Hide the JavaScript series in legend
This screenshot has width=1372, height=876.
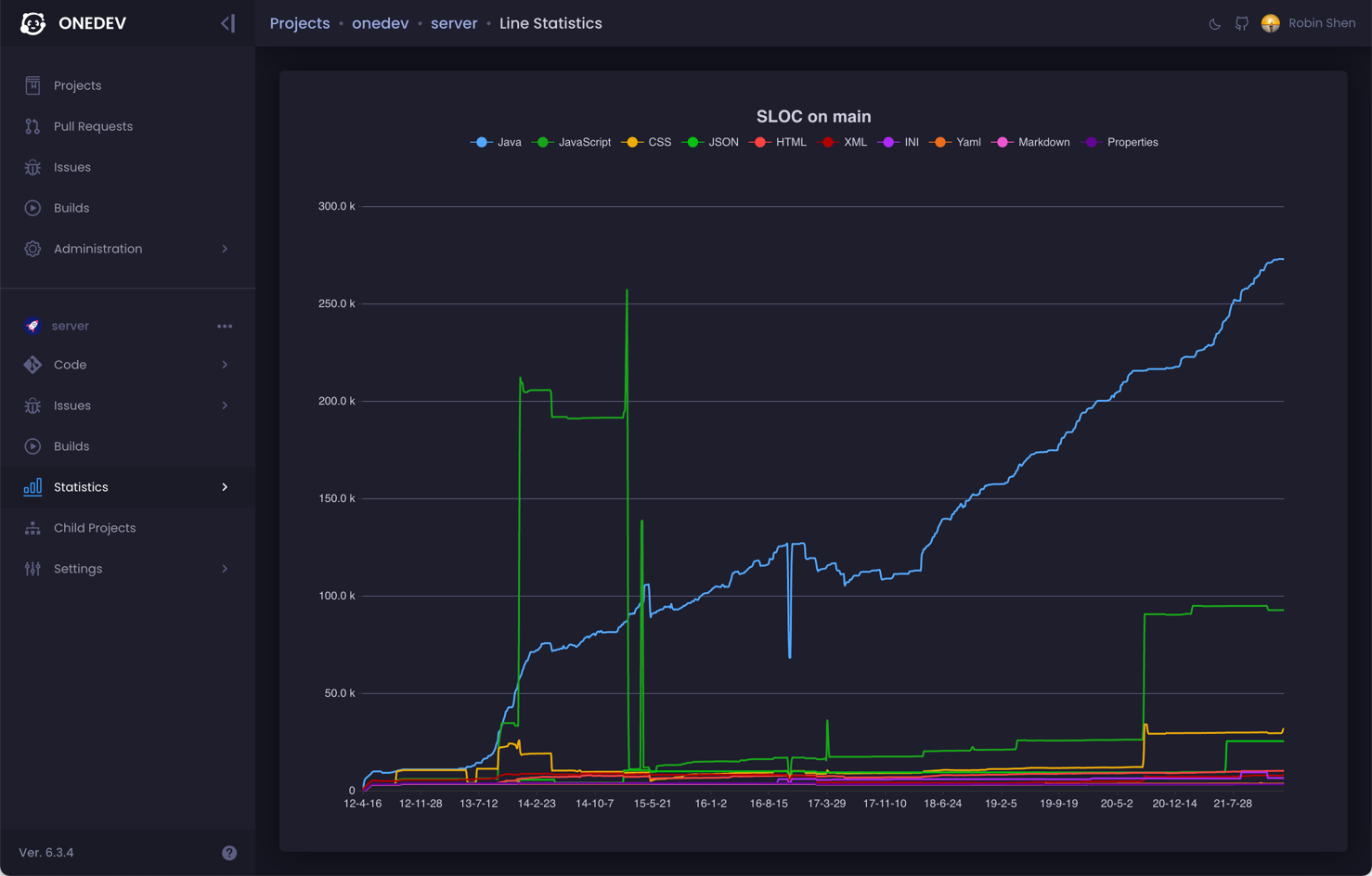574,142
